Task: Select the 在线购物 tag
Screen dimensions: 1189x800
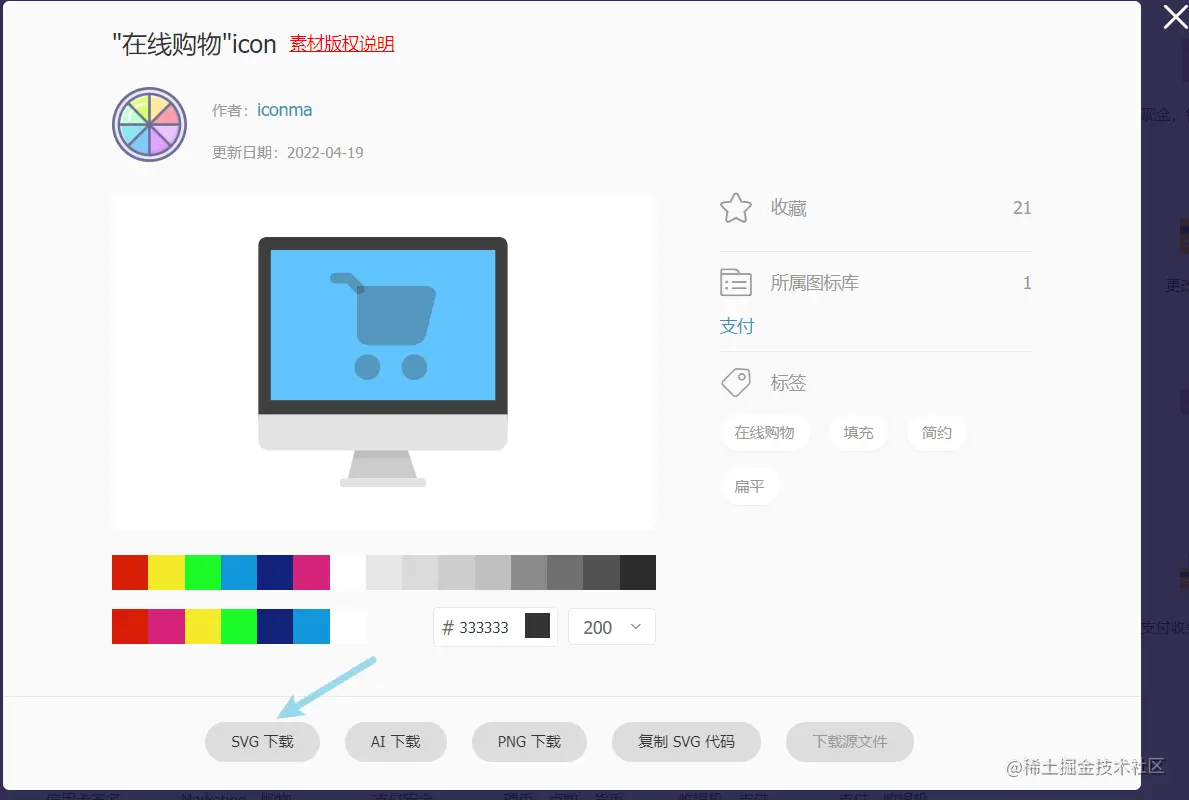Action: pos(764,432)
